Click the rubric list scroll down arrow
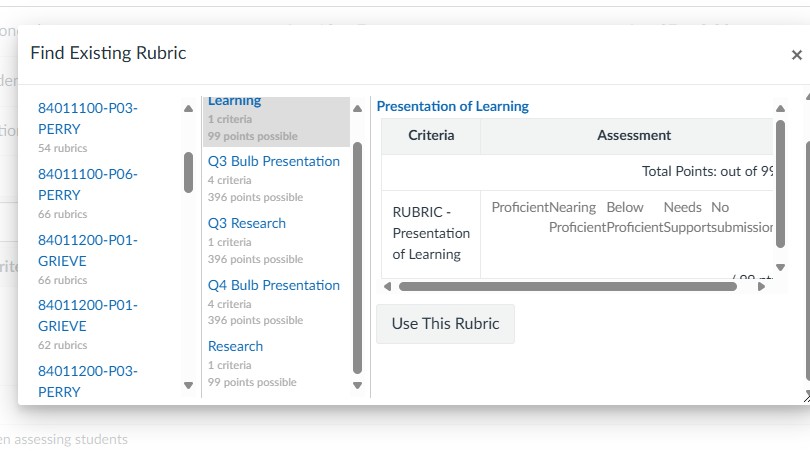Screen dimensions: 810x457 click(x=358, y=385)
